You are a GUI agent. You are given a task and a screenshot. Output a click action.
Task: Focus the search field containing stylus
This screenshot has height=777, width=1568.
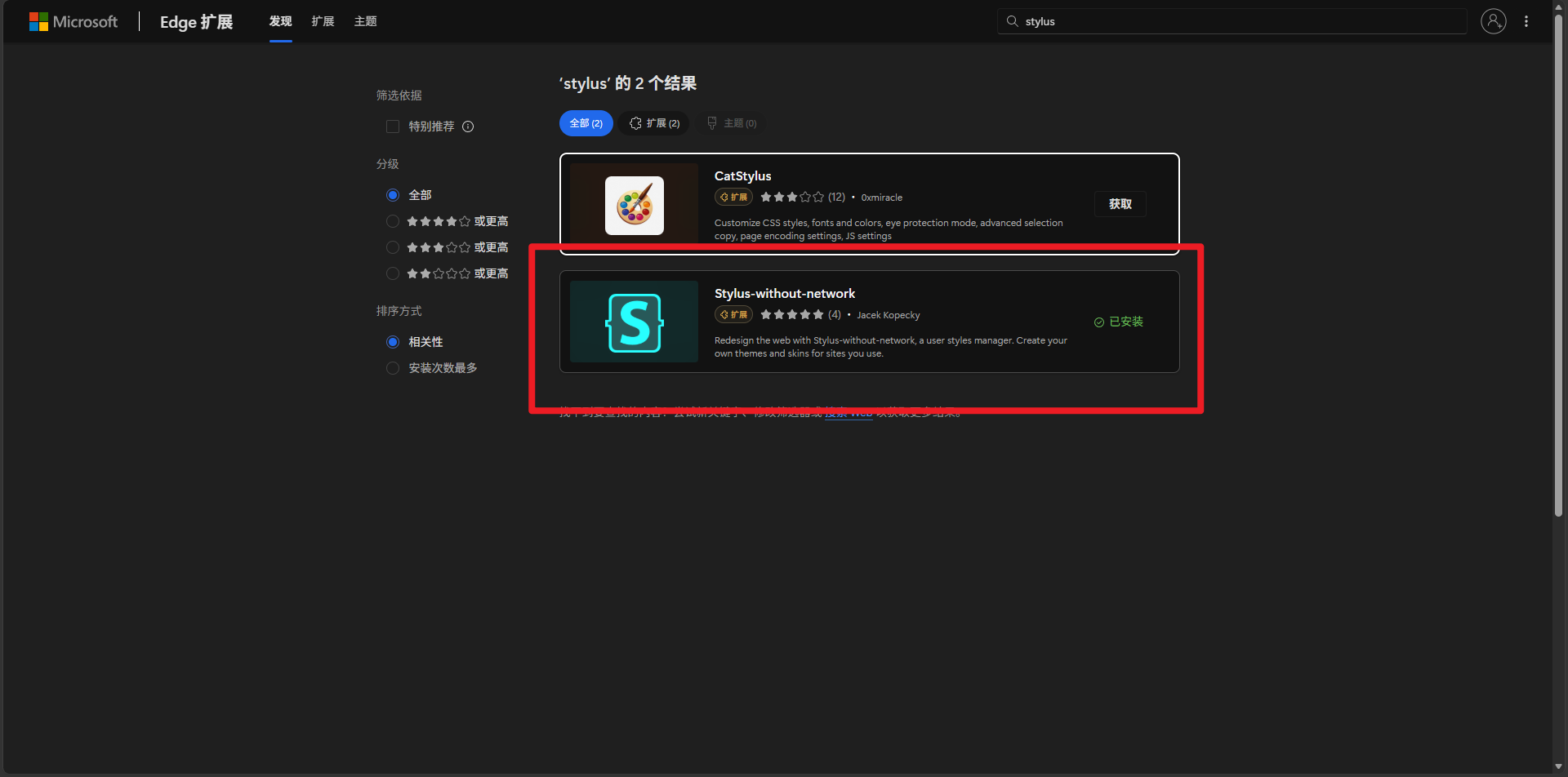point(1232,21)
